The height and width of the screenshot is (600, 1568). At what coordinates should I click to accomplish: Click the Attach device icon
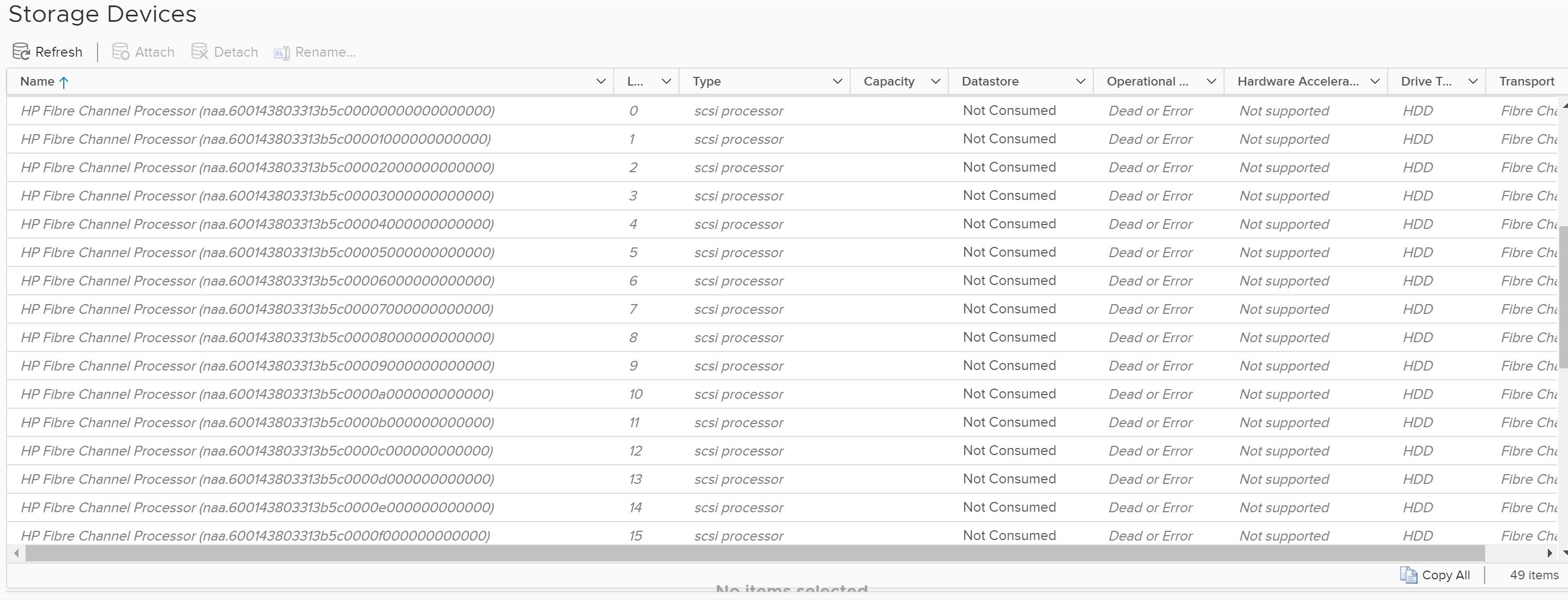tap(120, 52)
